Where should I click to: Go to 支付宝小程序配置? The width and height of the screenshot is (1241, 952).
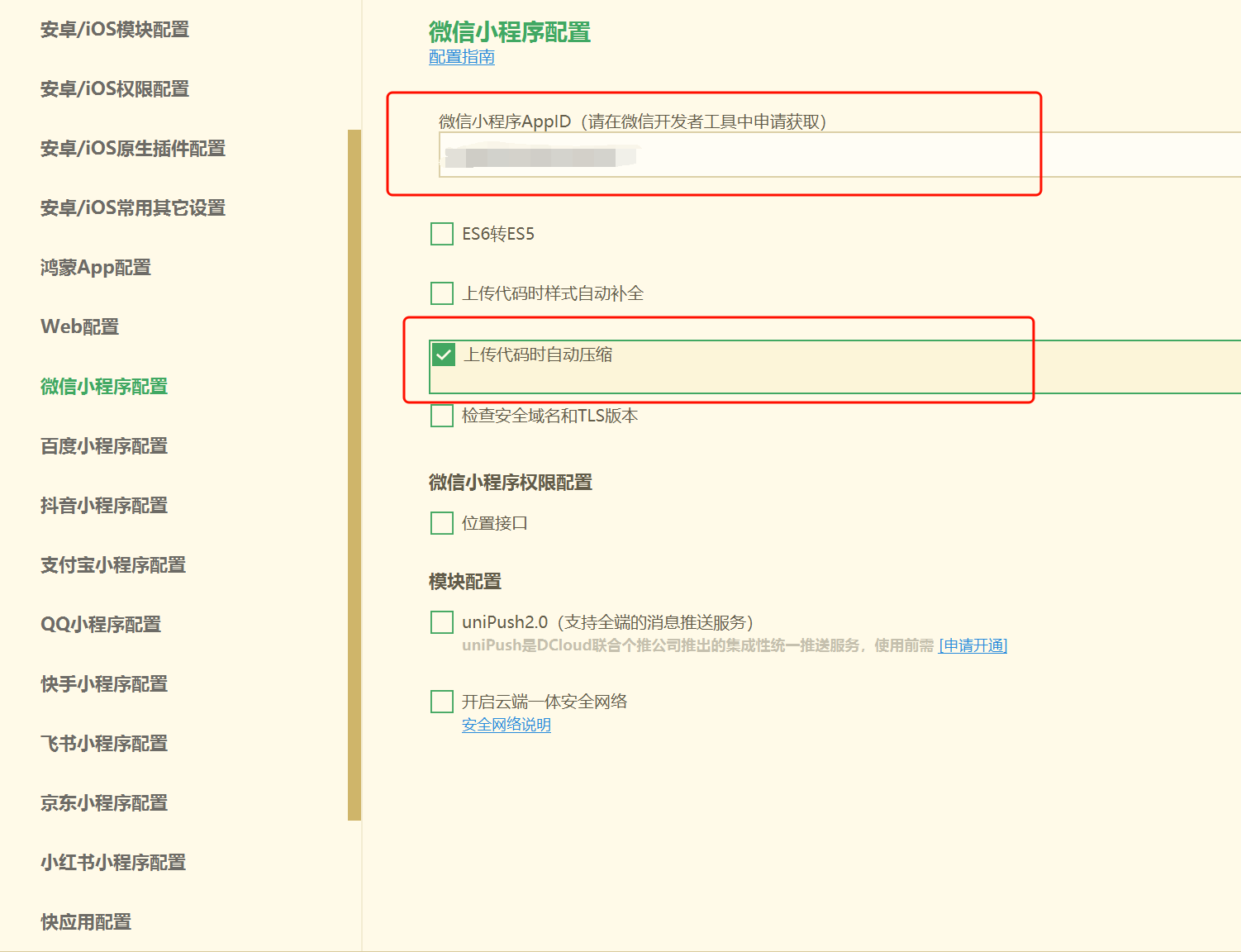point(113,565)
